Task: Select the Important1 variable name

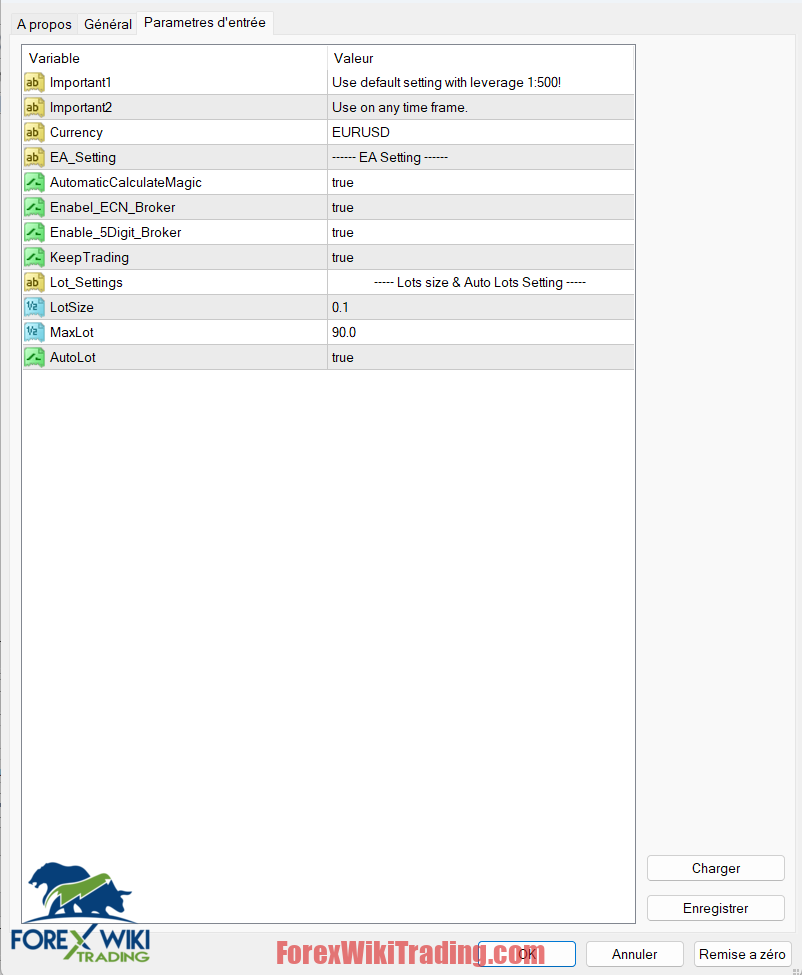Action: [x=80, y=82]
